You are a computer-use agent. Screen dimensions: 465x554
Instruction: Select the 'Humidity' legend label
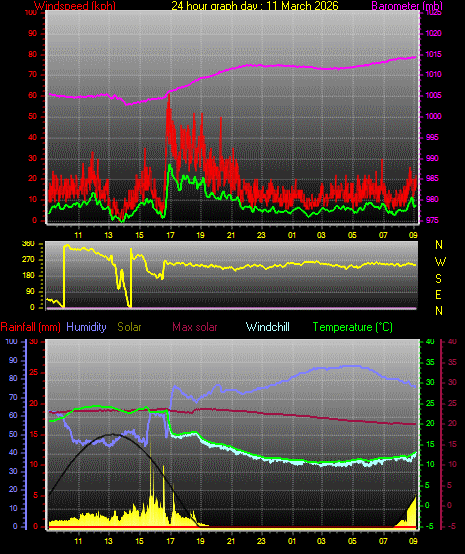point(86,327)
